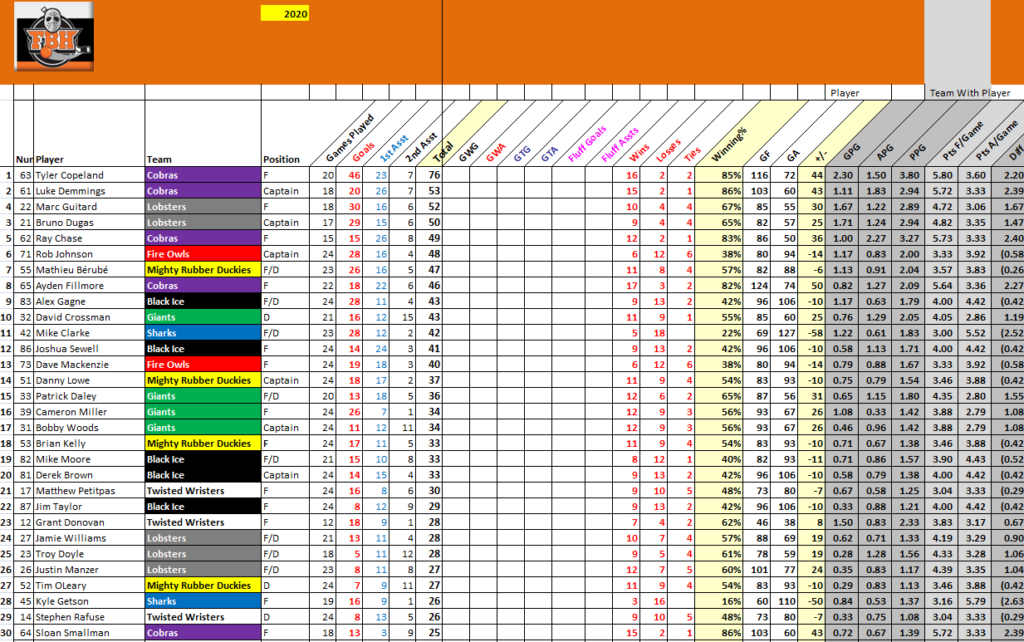Click Luke Demmings' purple Cobras team cell
The height and width of the screenshot is (642, 1024).
[x=202, y=189]
